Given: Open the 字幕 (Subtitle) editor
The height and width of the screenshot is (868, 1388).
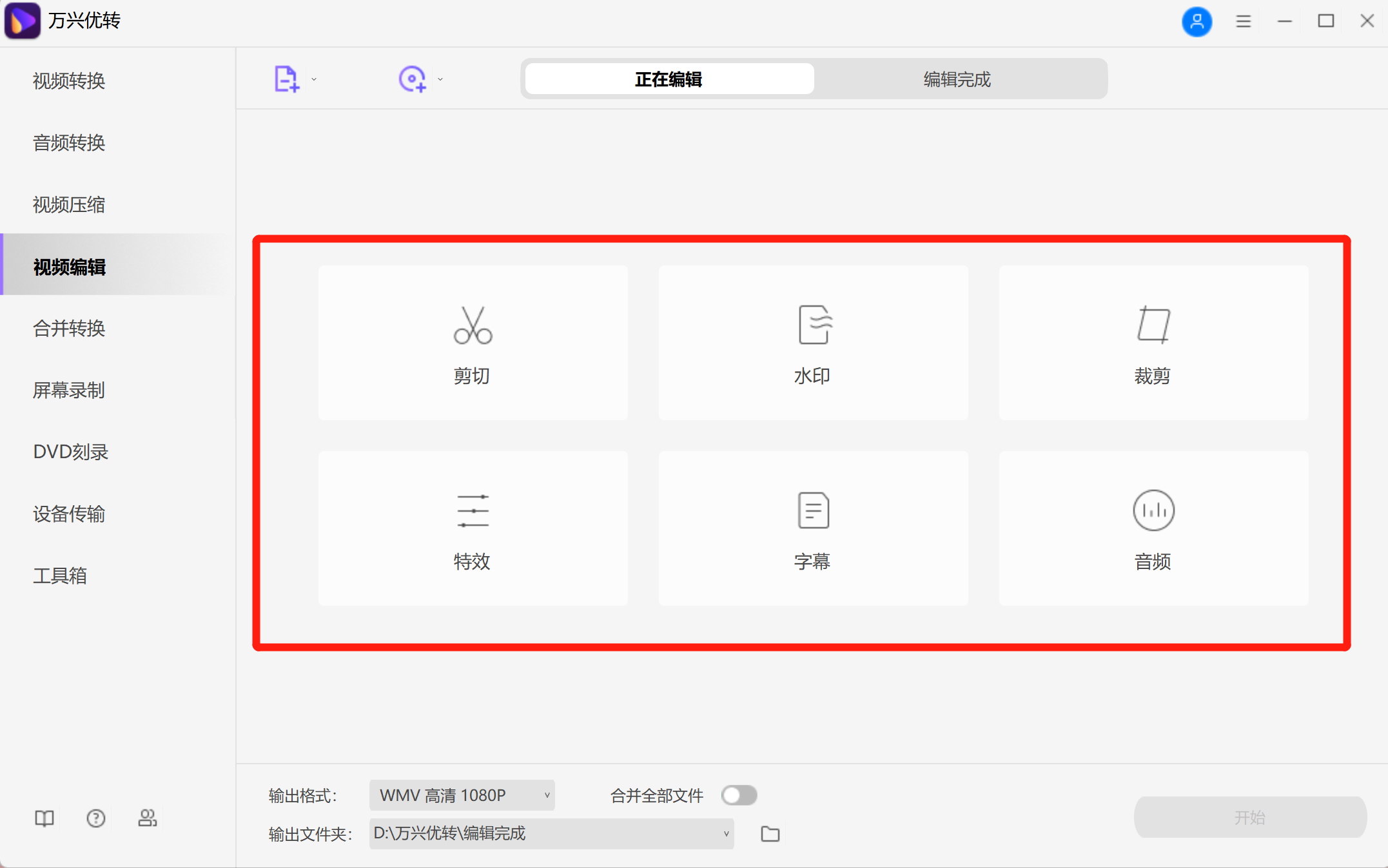Looking at the screenshot, I should (x=813, y=528).
